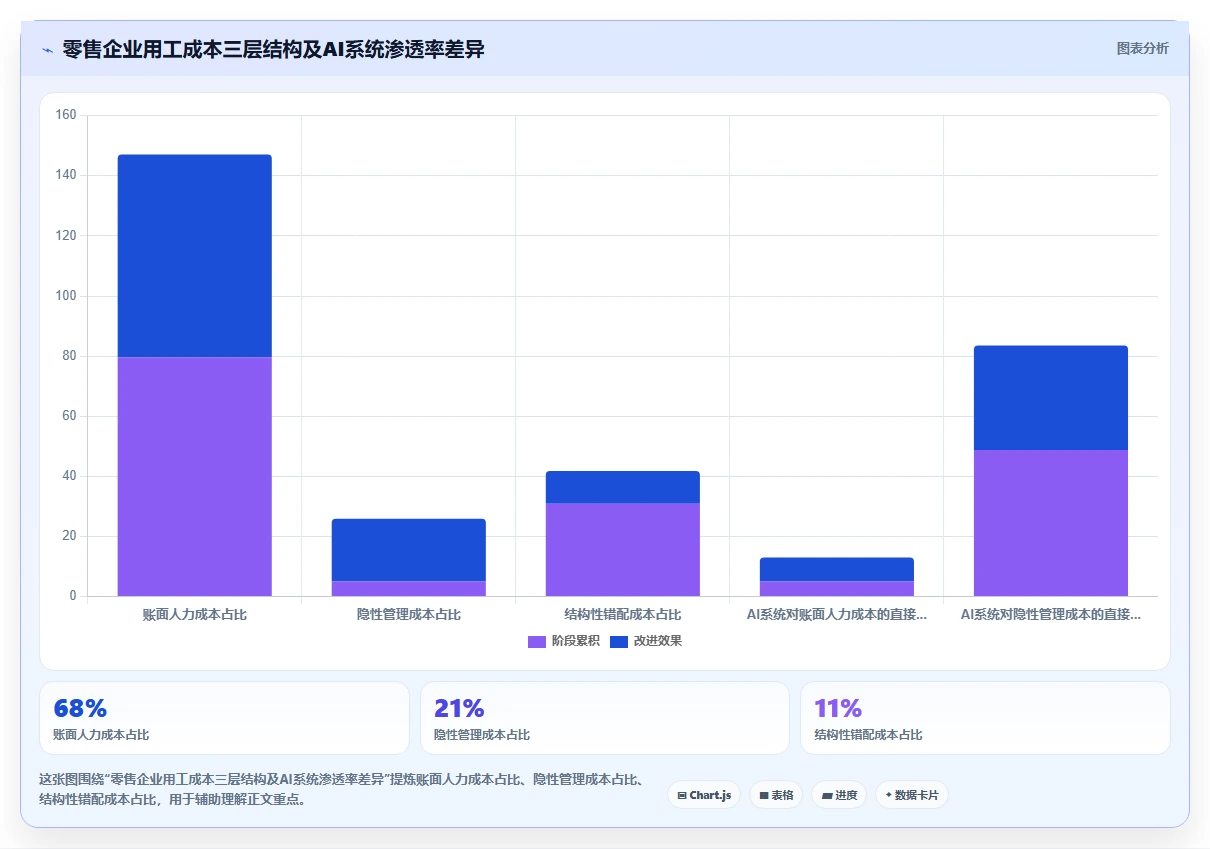The image size is (1210, 849).
Task: Click the x-axis label 结构性错配成本占比
Action: (623, 615)
